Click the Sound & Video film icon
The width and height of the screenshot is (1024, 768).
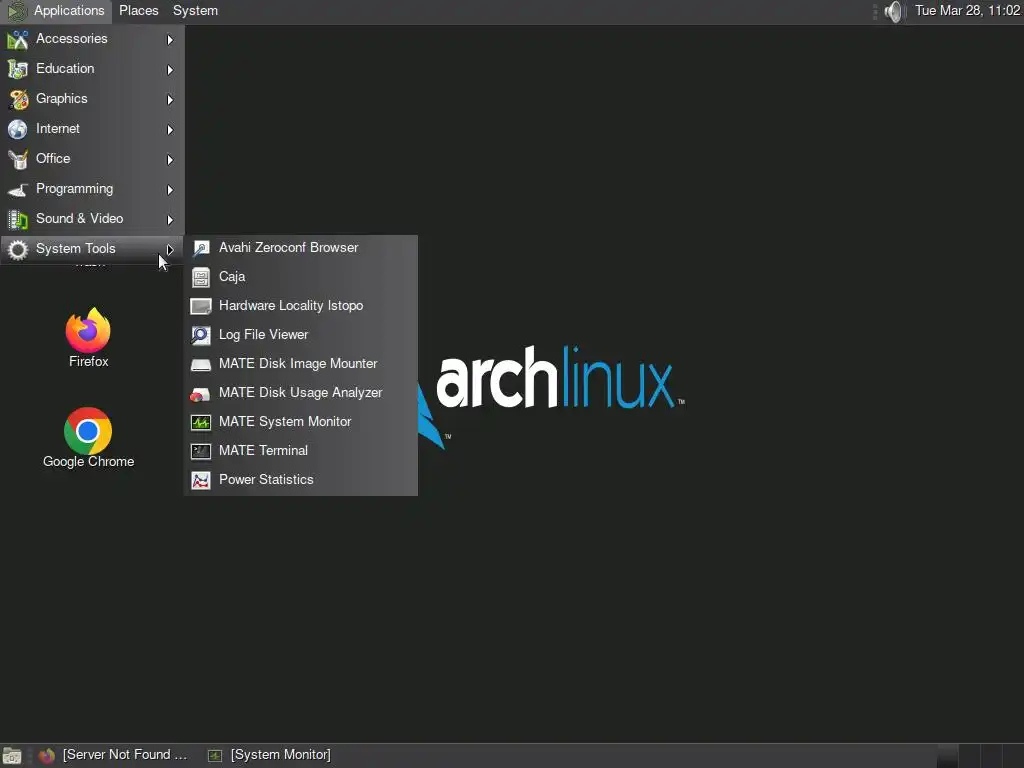click(18, 219)
